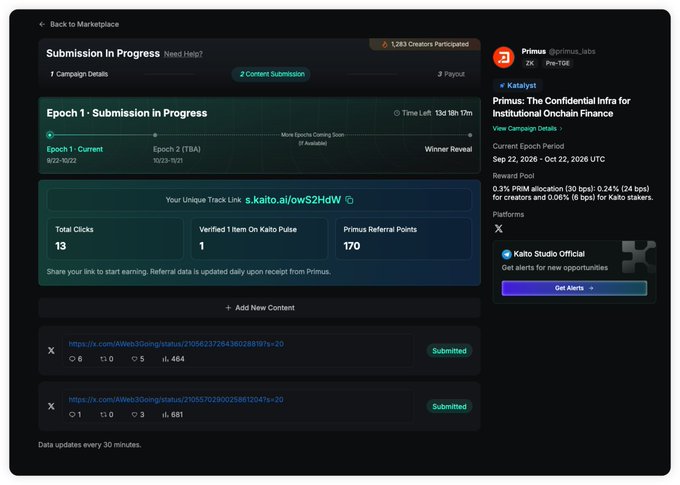
Task: Click the Time Left 13d 18h 17m value
Action: click(454, 113)
